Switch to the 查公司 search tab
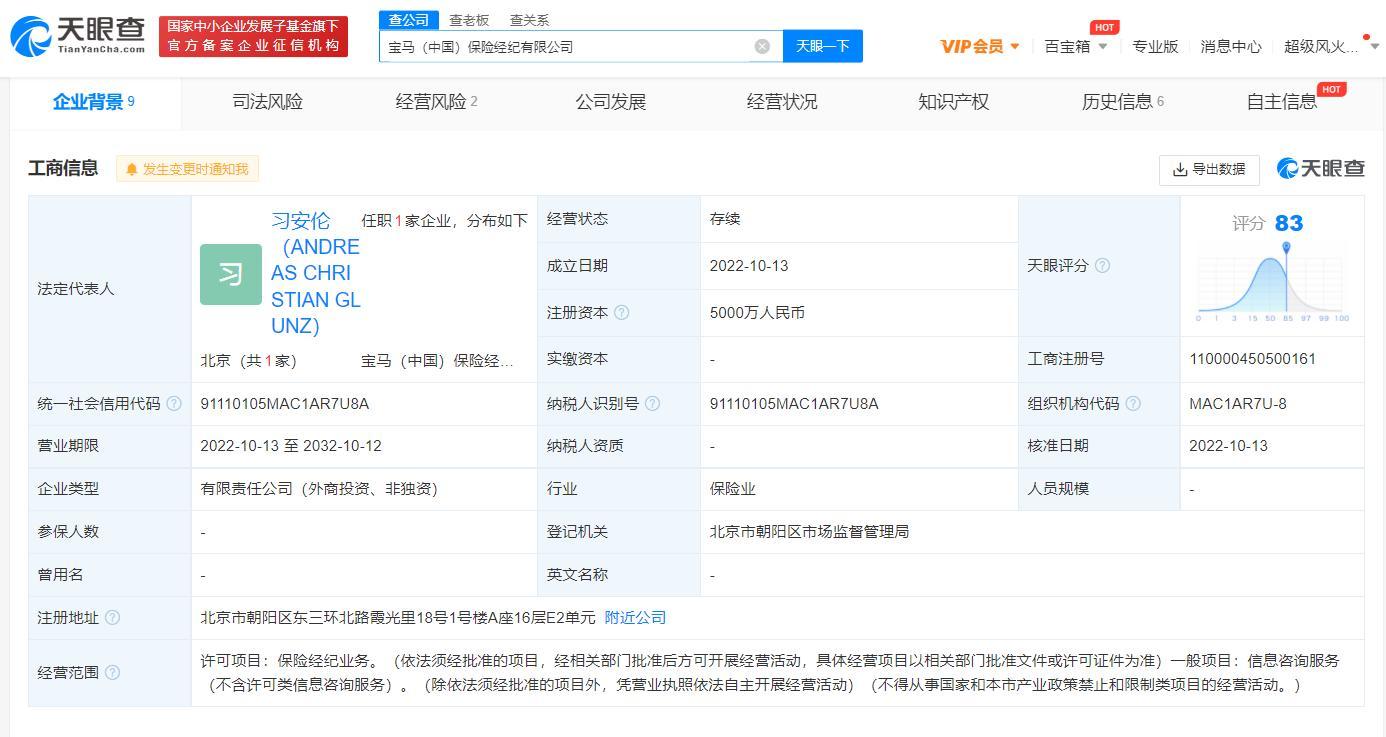This screenshot has height=737, width=1386. click(408, 20)
